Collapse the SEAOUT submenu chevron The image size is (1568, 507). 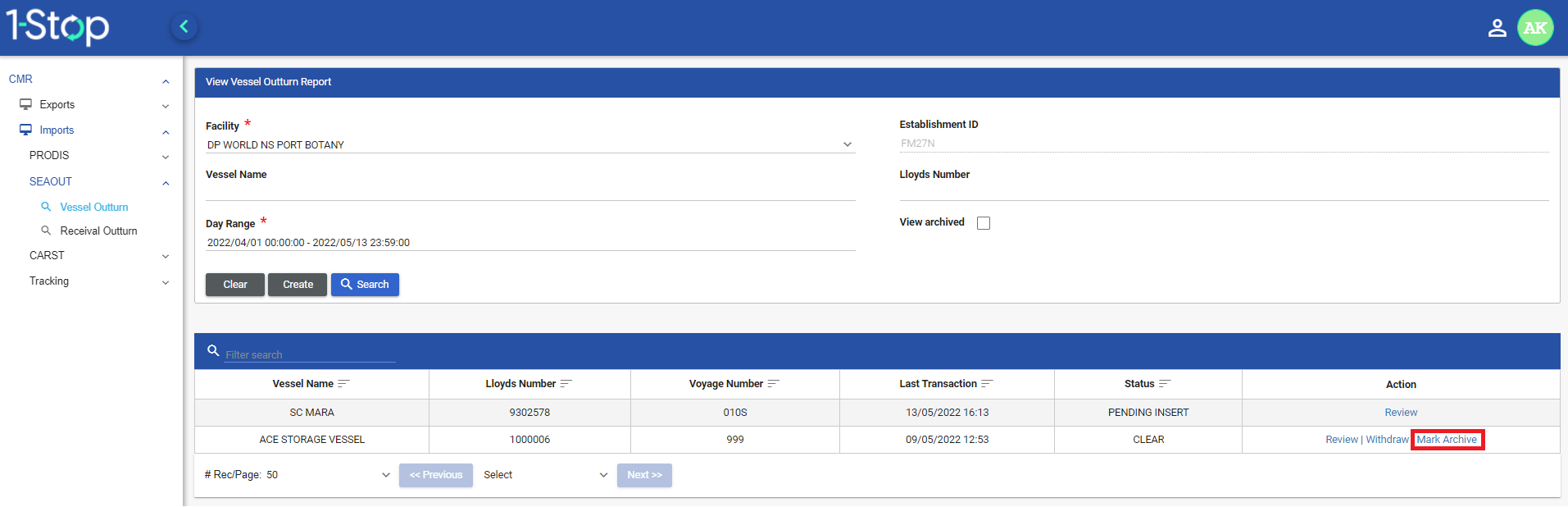166,182
